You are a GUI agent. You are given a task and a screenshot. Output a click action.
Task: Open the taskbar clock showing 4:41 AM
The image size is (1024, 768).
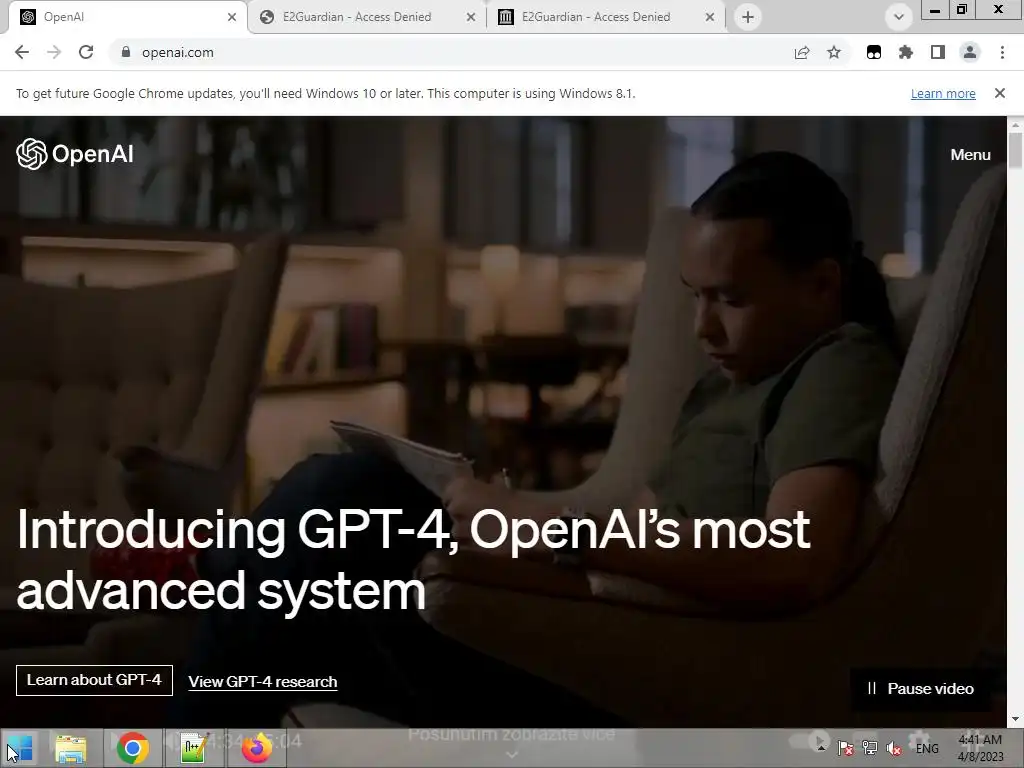980,748
